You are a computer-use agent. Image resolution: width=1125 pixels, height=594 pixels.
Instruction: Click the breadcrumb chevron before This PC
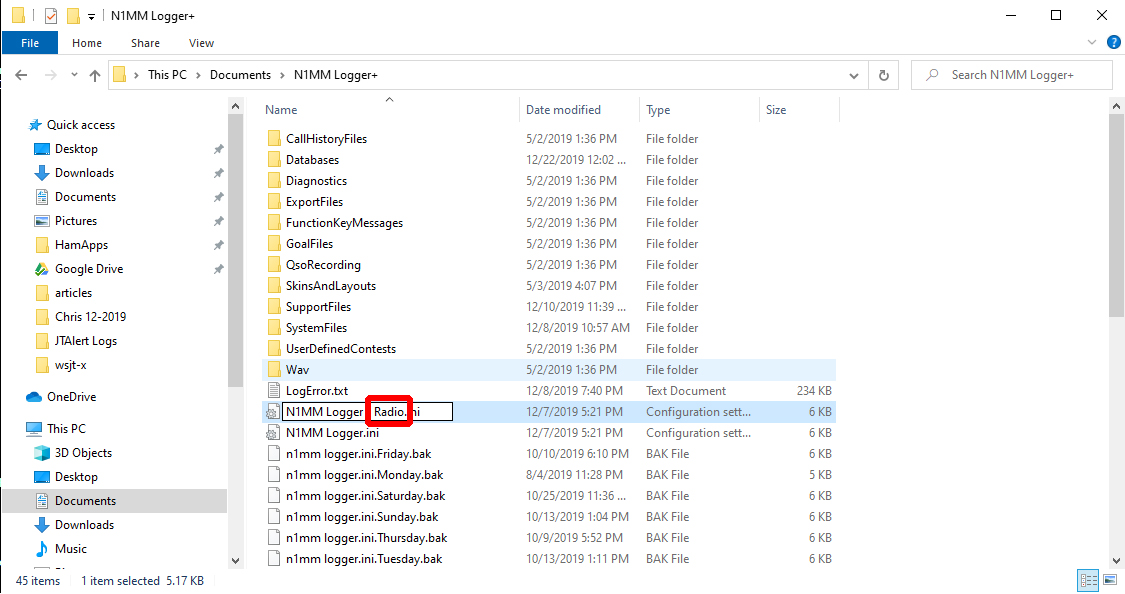pyautogui.click(x=136, y=75)
